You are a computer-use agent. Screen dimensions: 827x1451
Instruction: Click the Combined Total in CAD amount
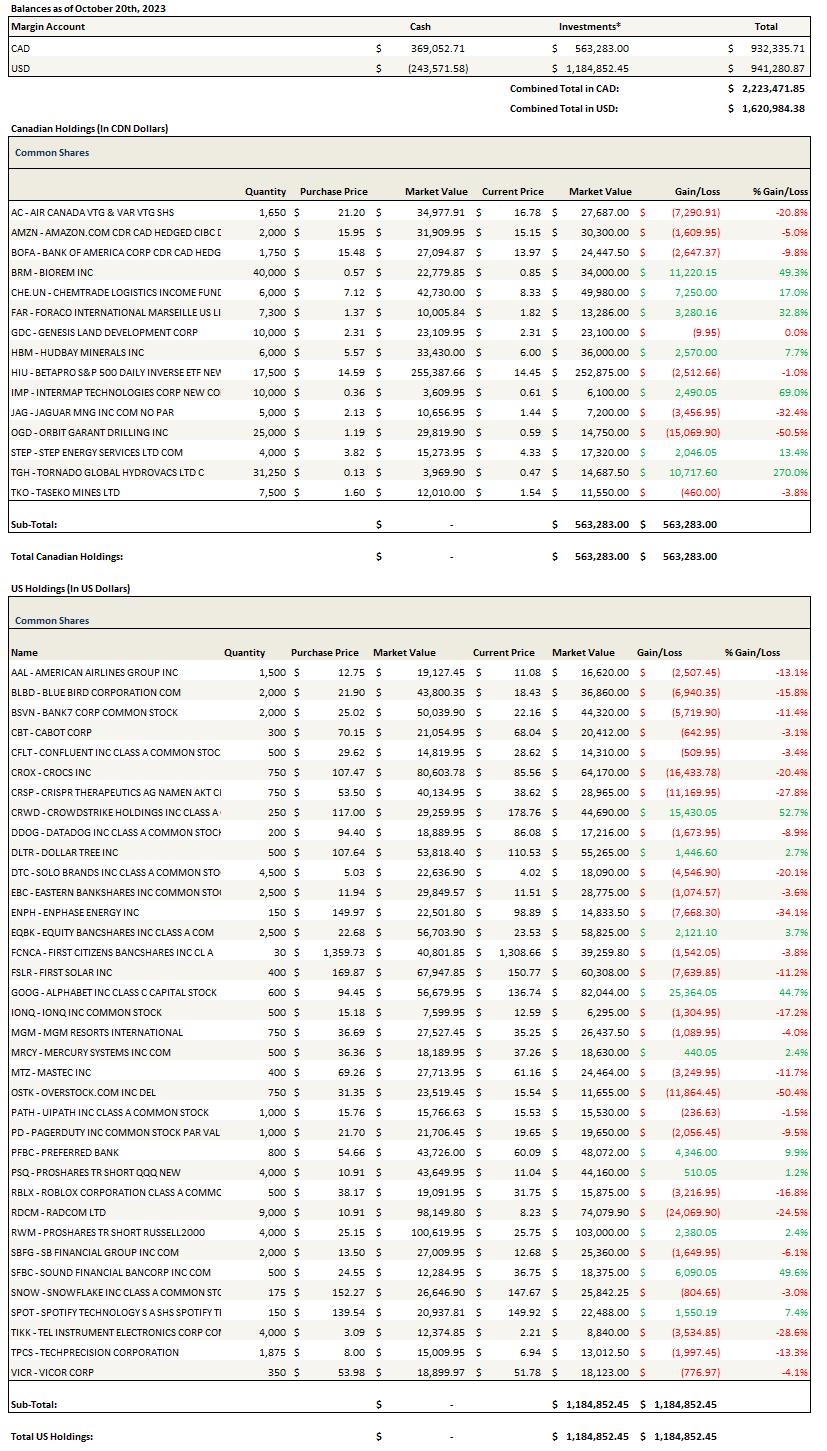773,88
